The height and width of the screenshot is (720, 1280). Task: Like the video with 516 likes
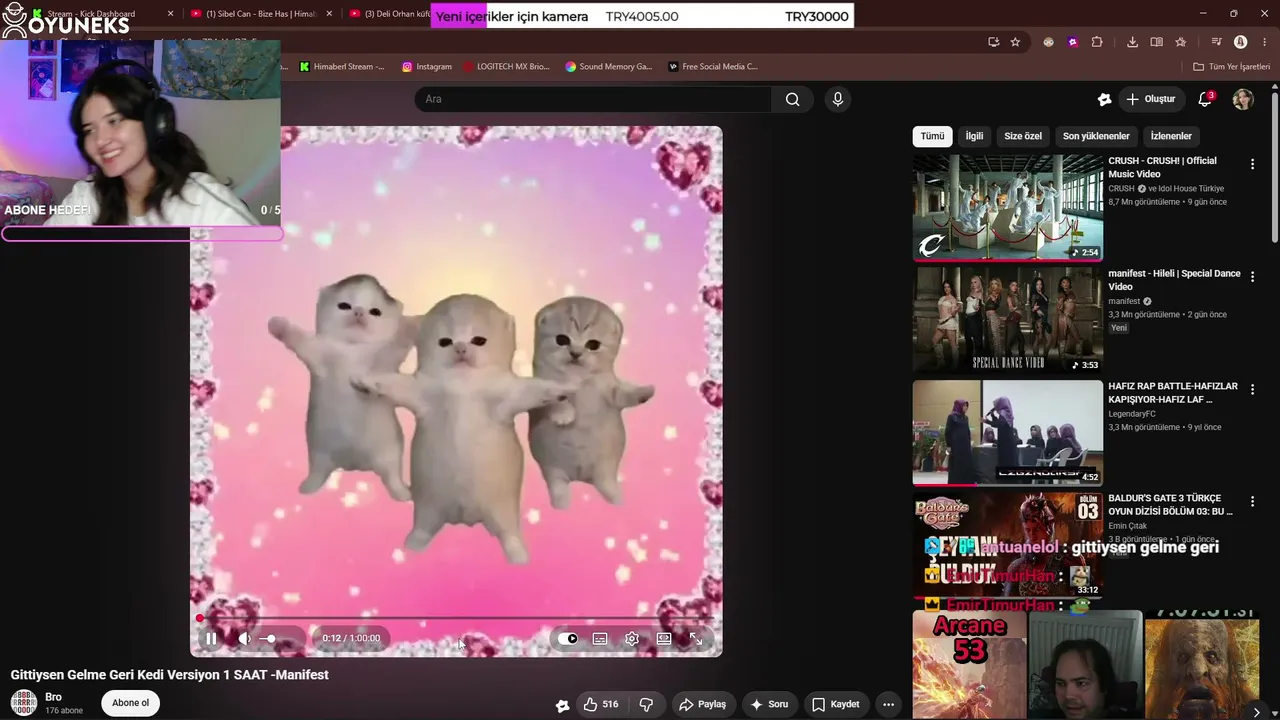coord(600,704)
